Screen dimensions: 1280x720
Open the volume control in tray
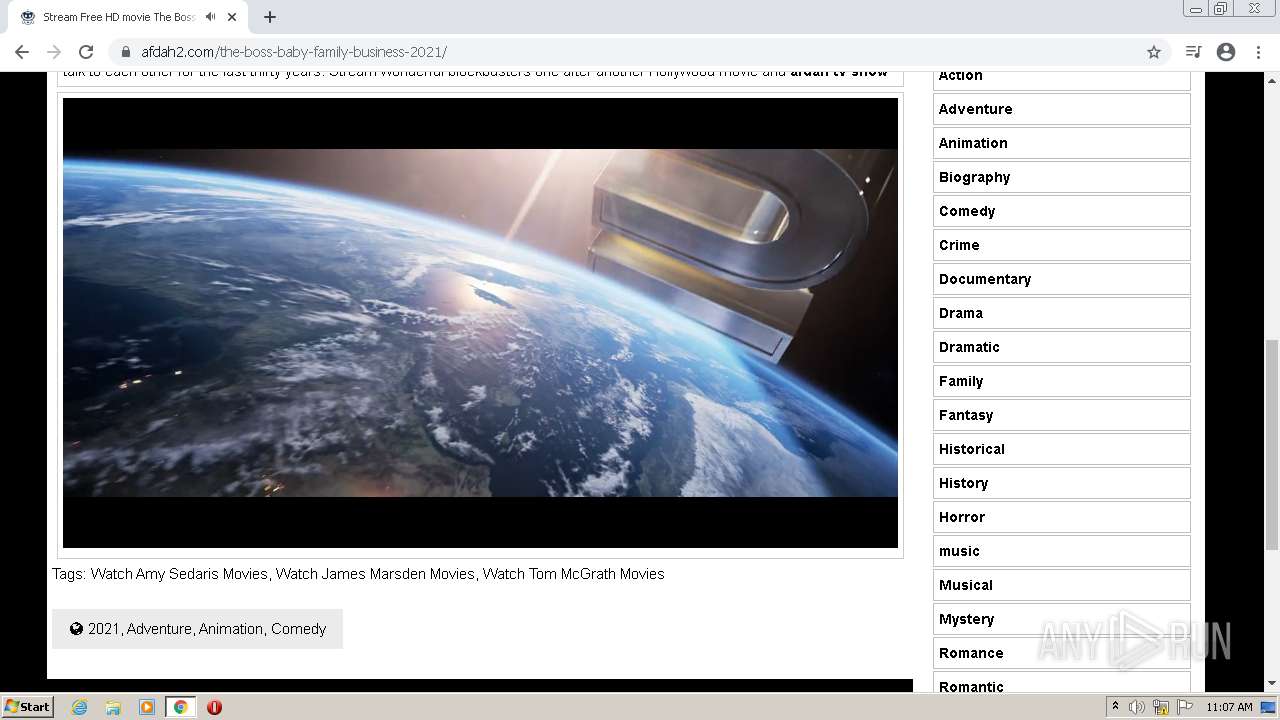(1137, 707)
